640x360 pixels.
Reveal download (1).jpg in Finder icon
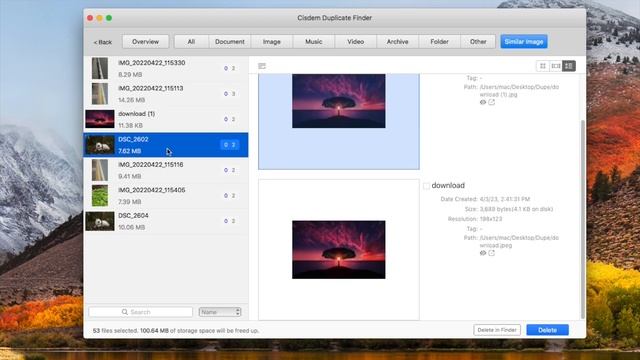point(492,102)
